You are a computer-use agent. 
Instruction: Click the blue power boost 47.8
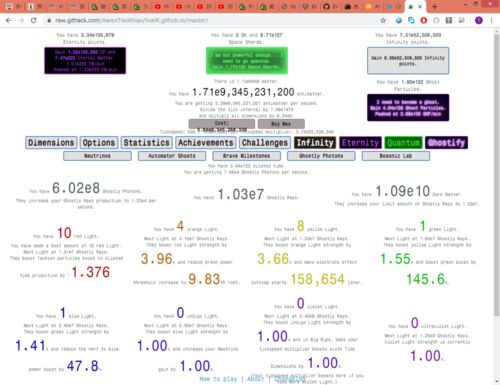[83, 366]
